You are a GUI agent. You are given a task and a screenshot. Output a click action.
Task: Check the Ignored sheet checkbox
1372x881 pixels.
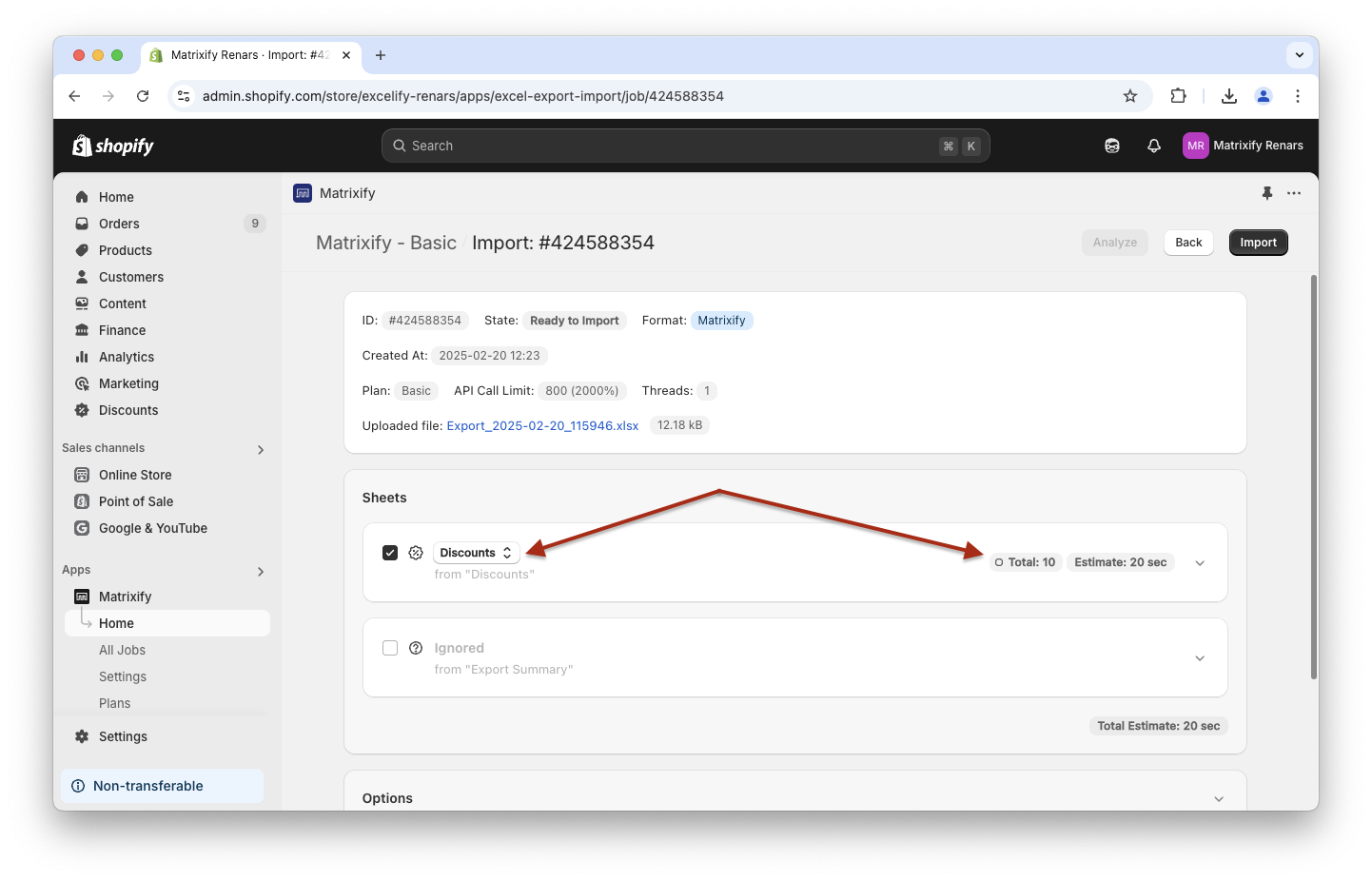point(390,648)
